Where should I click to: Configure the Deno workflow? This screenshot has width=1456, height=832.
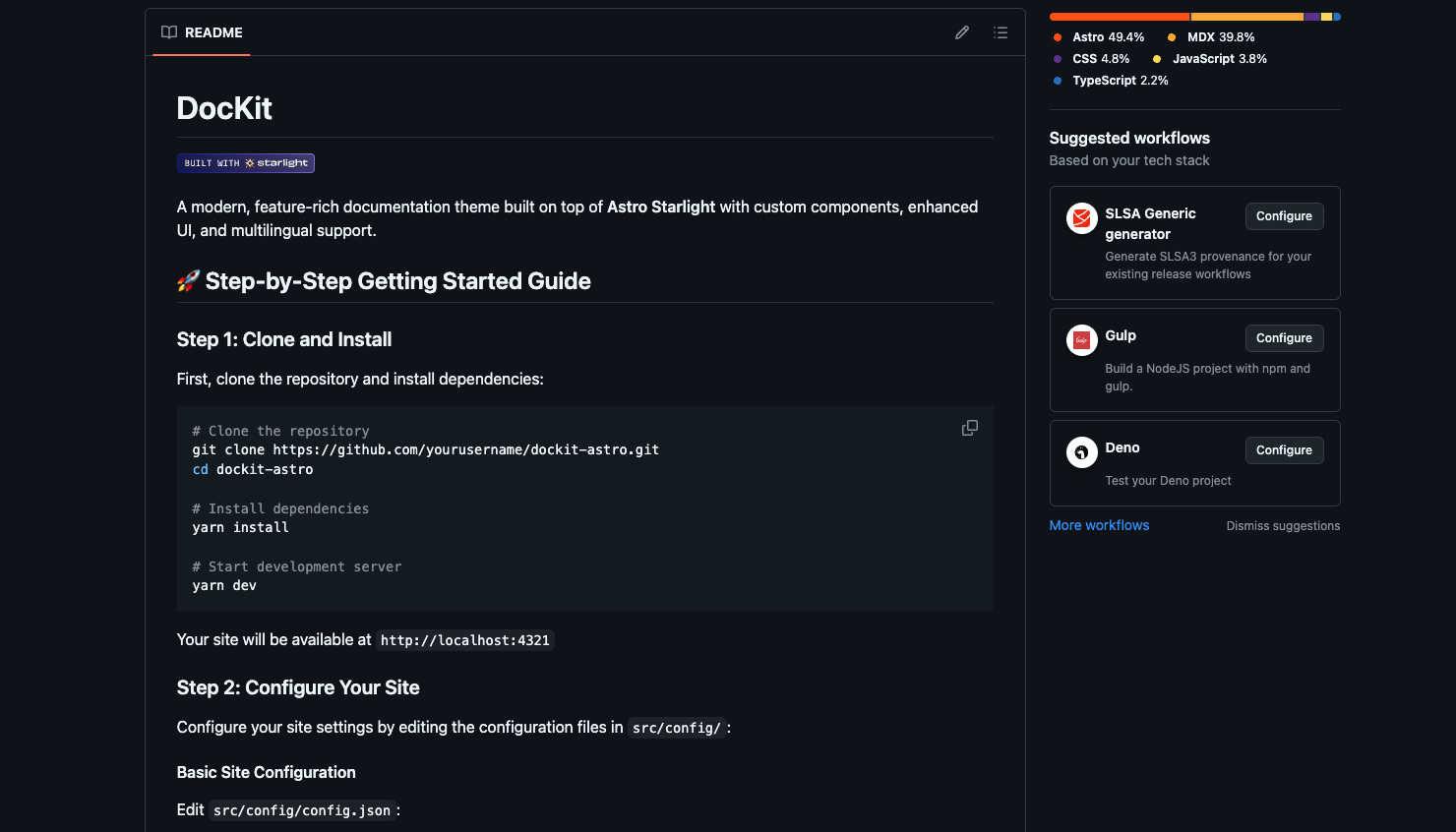(x=1284, y=449)
